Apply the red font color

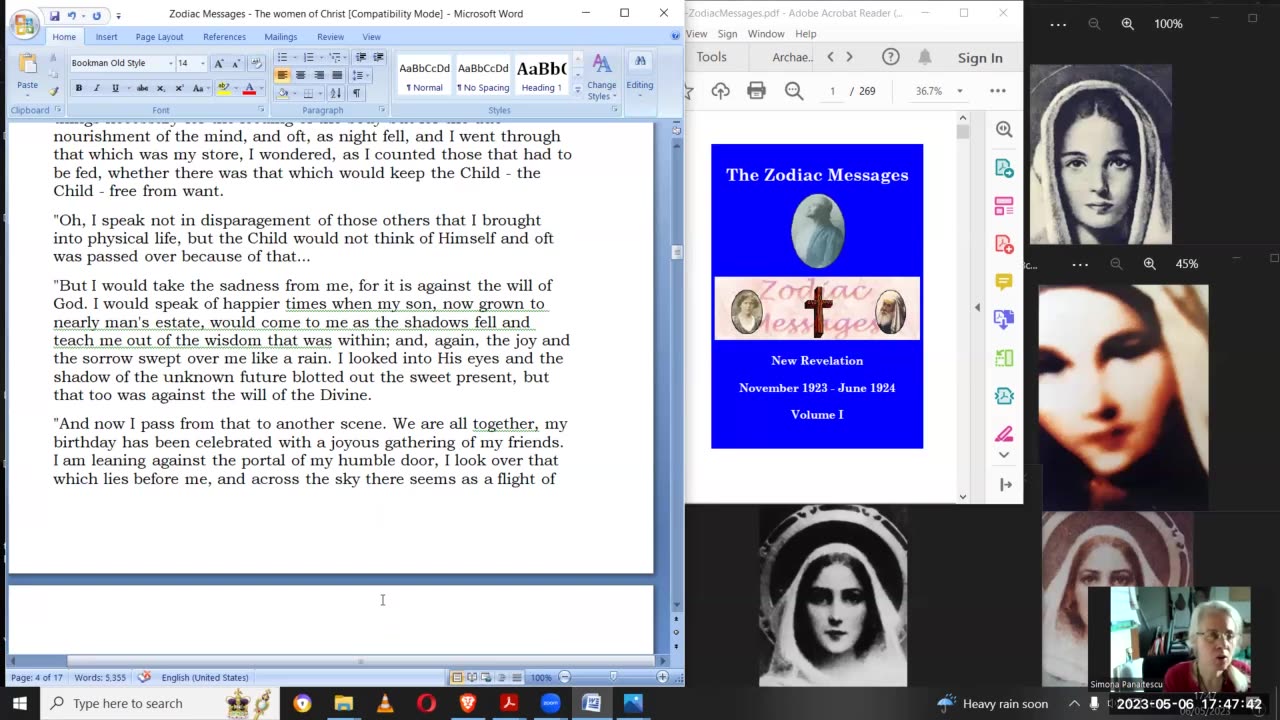click(x=249, y=88)
